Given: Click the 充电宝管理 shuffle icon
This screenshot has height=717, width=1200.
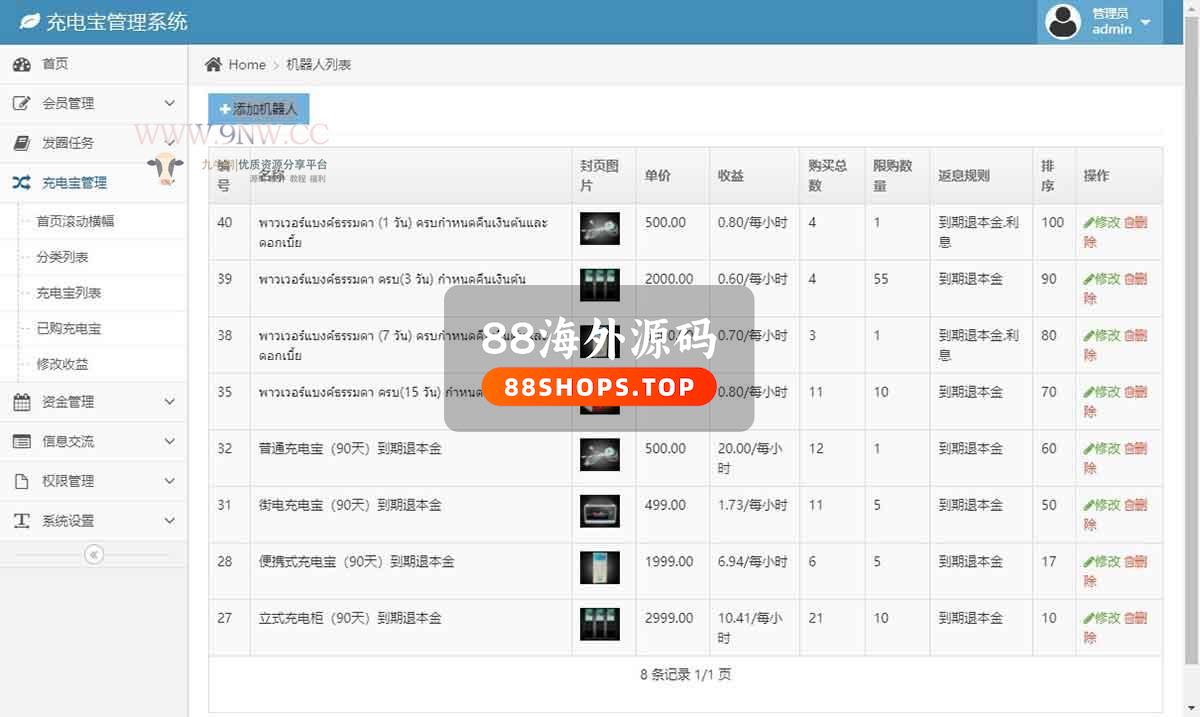Looking at the screenshot, I should (22, 183).
